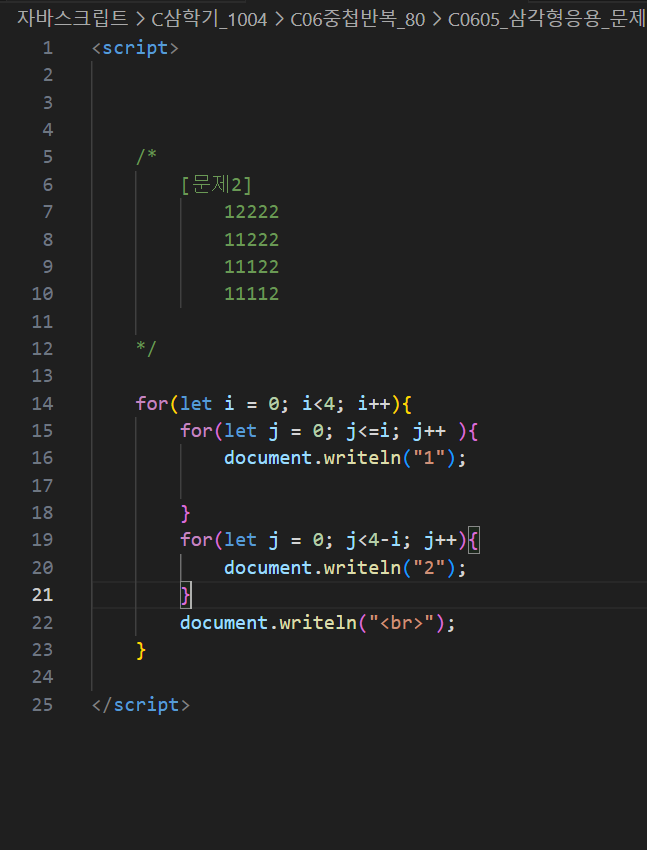
Task: Click the yellow opening brace on line 14
Action: tap(407, 404)
